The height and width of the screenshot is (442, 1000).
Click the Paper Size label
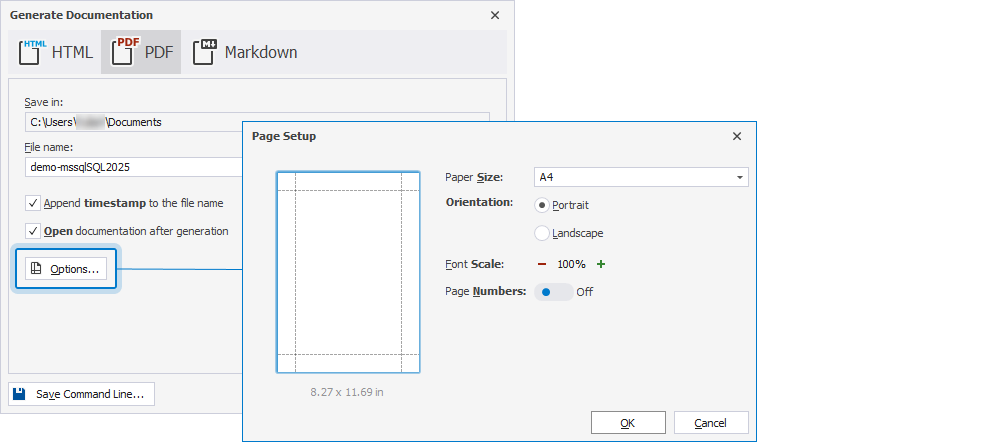[474, 177]
